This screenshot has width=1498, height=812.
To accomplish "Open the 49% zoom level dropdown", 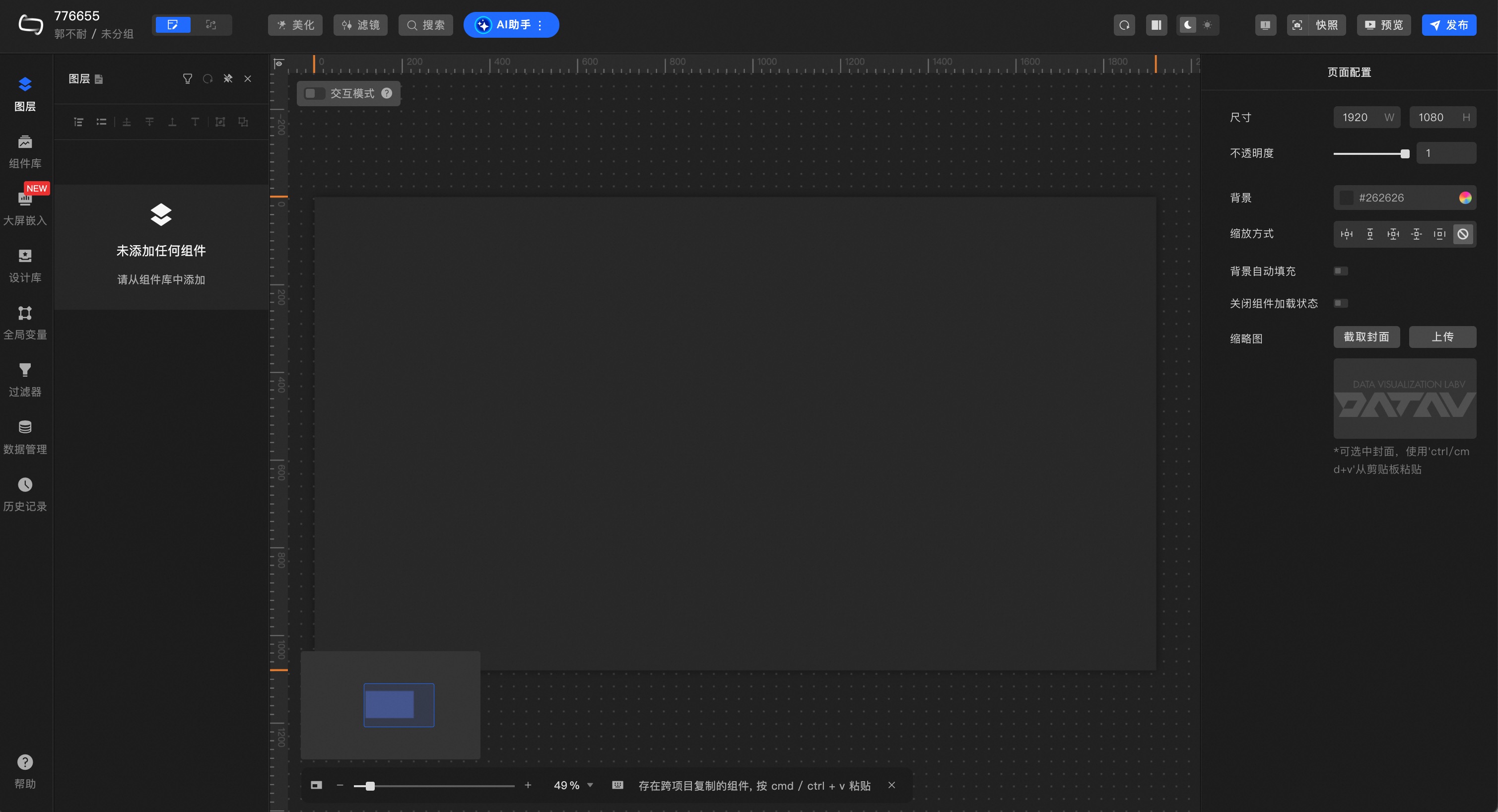I will [590, 785].
